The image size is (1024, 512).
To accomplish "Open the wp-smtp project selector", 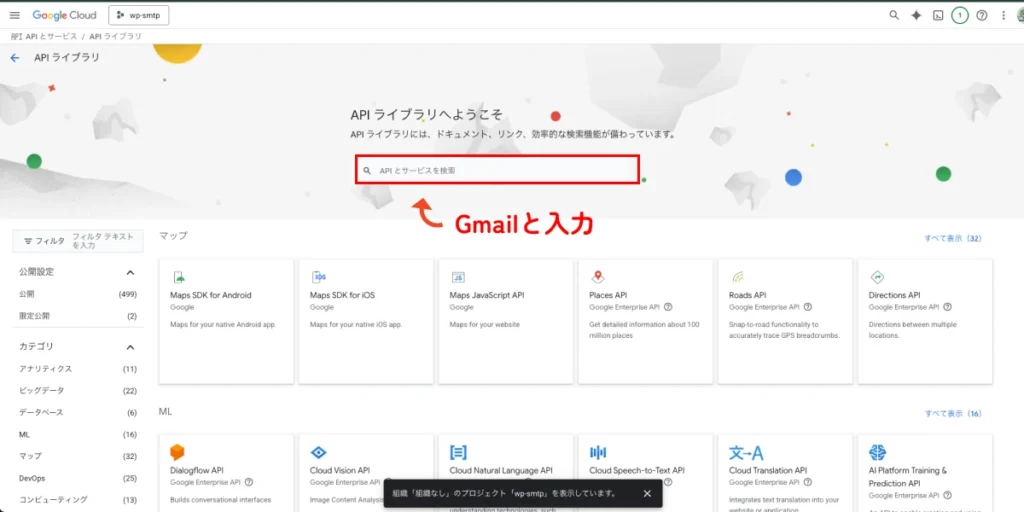I will point(139,15).
